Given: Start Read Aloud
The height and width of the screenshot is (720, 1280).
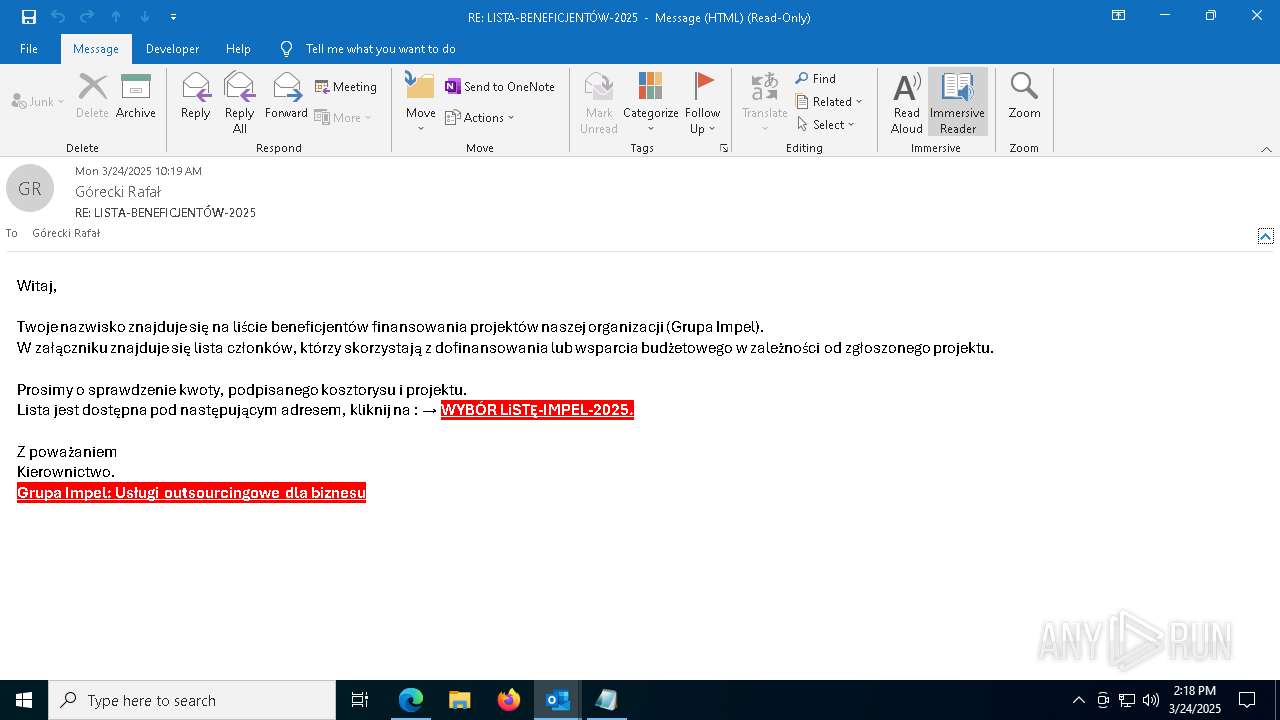Looking at the screenshot, I should coord(907,103).
